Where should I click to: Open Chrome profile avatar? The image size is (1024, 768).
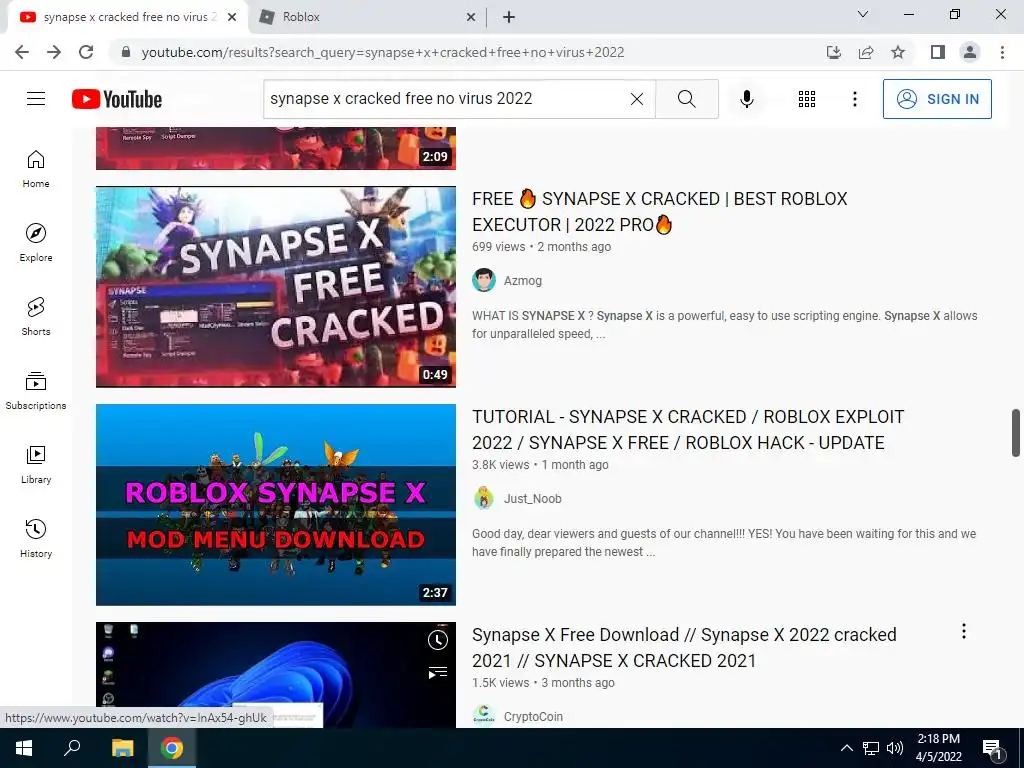coord(970,52)
